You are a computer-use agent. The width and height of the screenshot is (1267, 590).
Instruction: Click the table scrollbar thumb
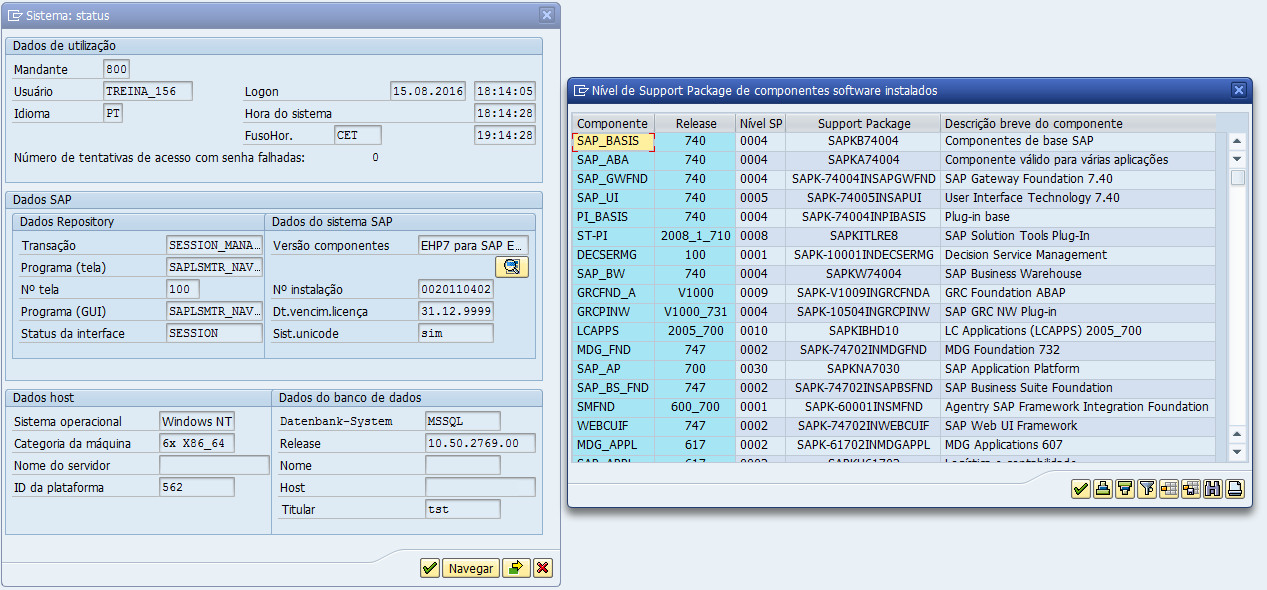pos(1237,178)
